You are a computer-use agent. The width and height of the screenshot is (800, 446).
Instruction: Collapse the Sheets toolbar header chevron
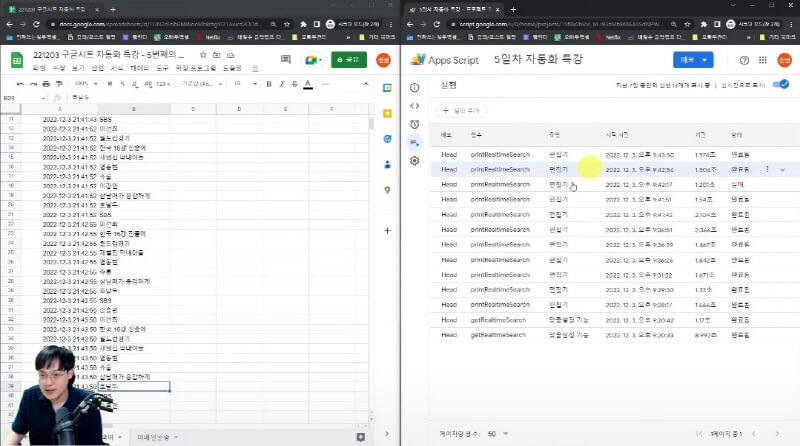point(366,84)
